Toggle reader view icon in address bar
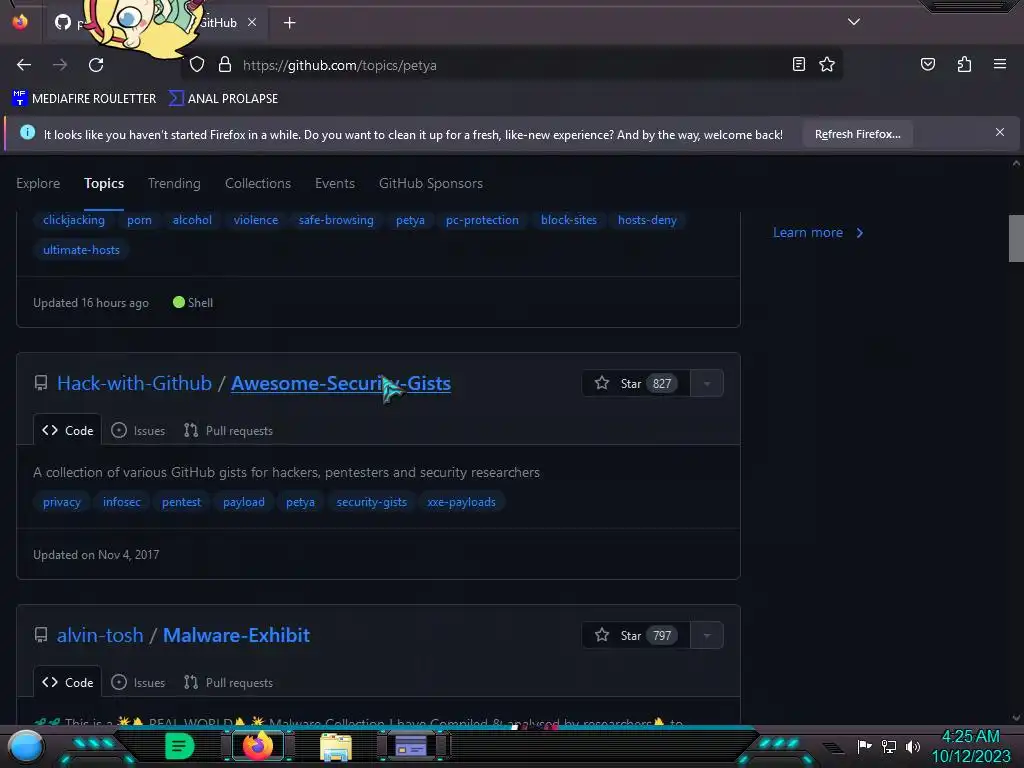 pos(798,64)
